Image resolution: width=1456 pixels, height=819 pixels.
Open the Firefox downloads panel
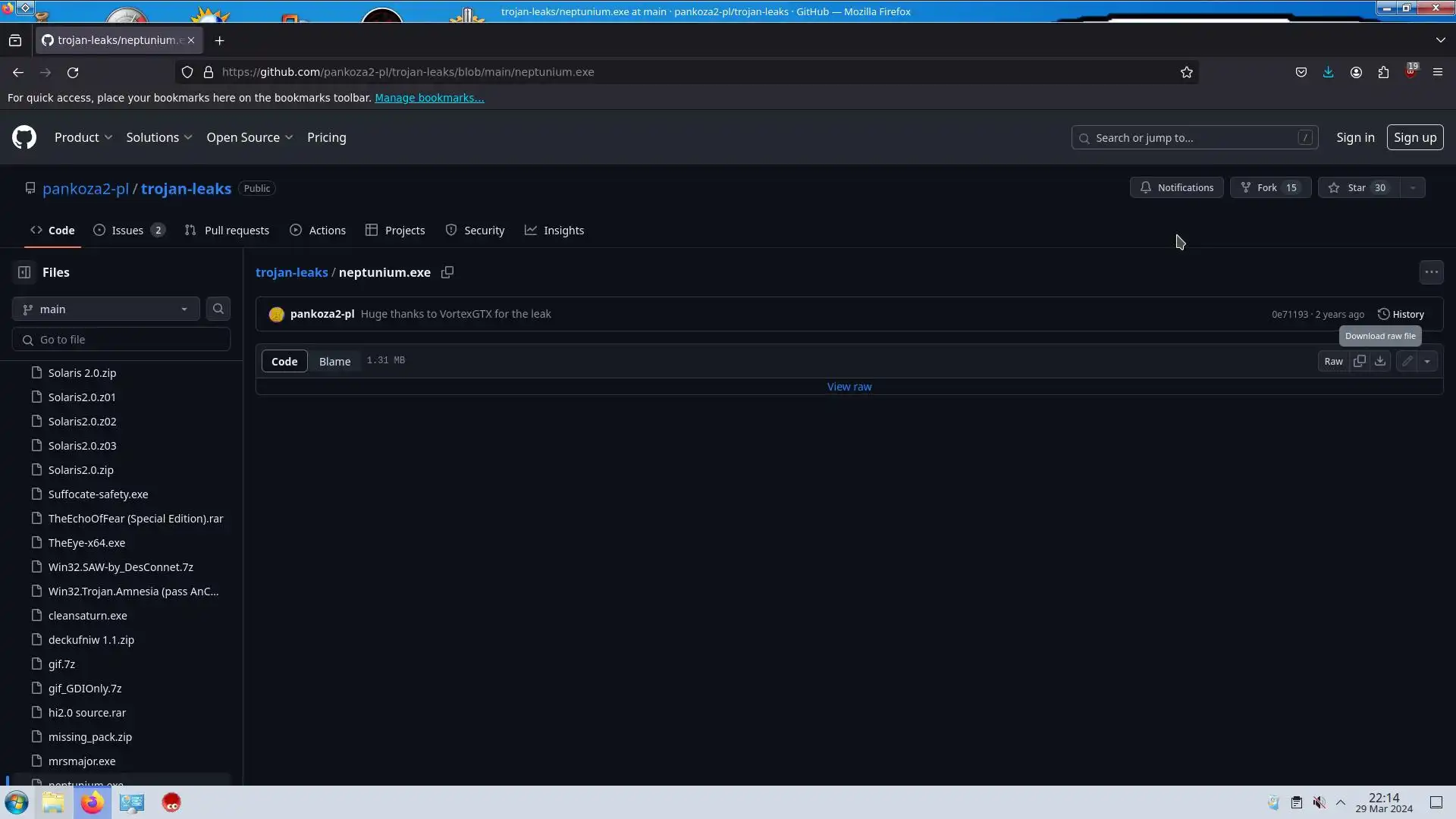click(1328, 72)
